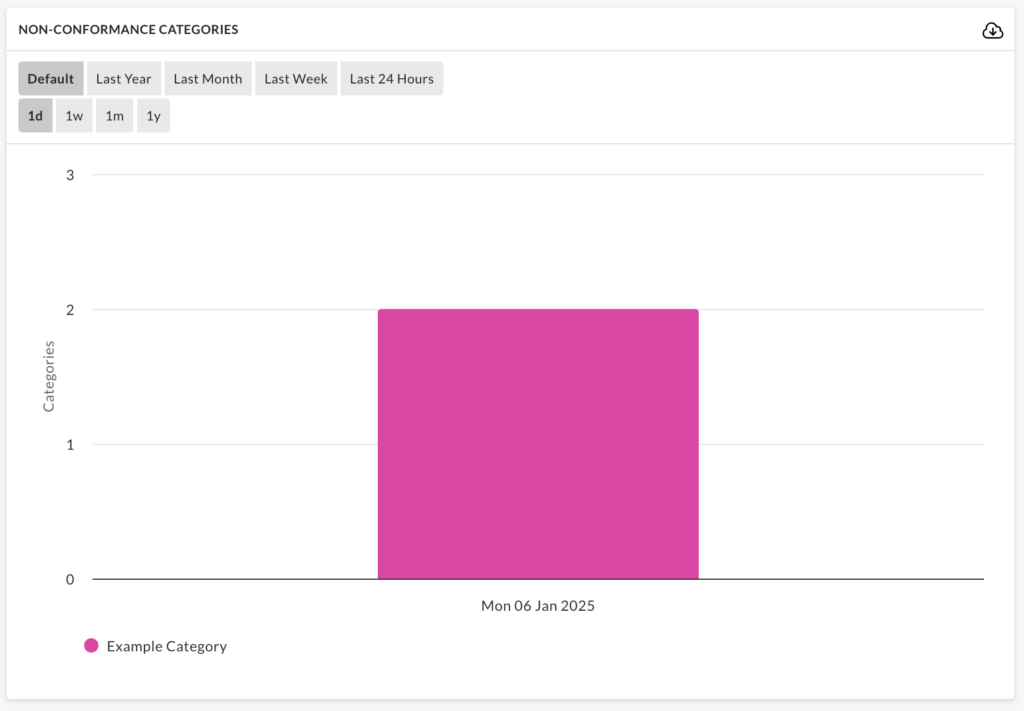The width and height of the screenshot is (1024, 711).
Task: Click the y-axis value 0
Action: (70, 580)
